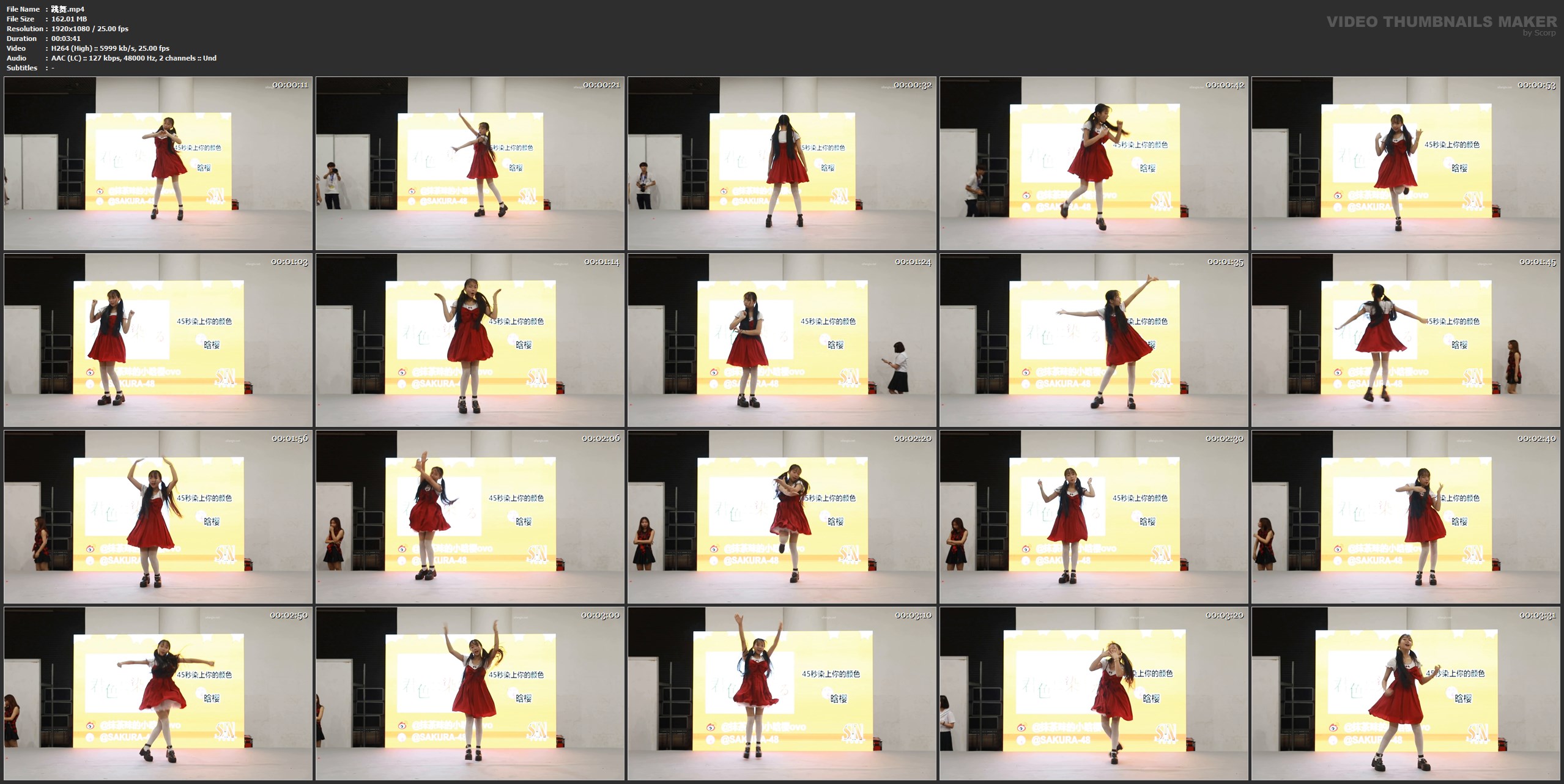Image resolution: width=1564 pixels, height=784 pixels.
Task: Select the frame timestamped 00:00:21
Action: click(470, 163)
